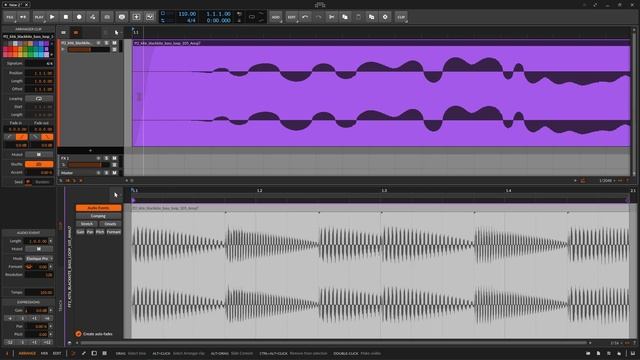Image resolution: width=640 pixels, height=360 pixels.
Task: Toggle the clip Looping button in the inspector
Action: click(39, 99)
